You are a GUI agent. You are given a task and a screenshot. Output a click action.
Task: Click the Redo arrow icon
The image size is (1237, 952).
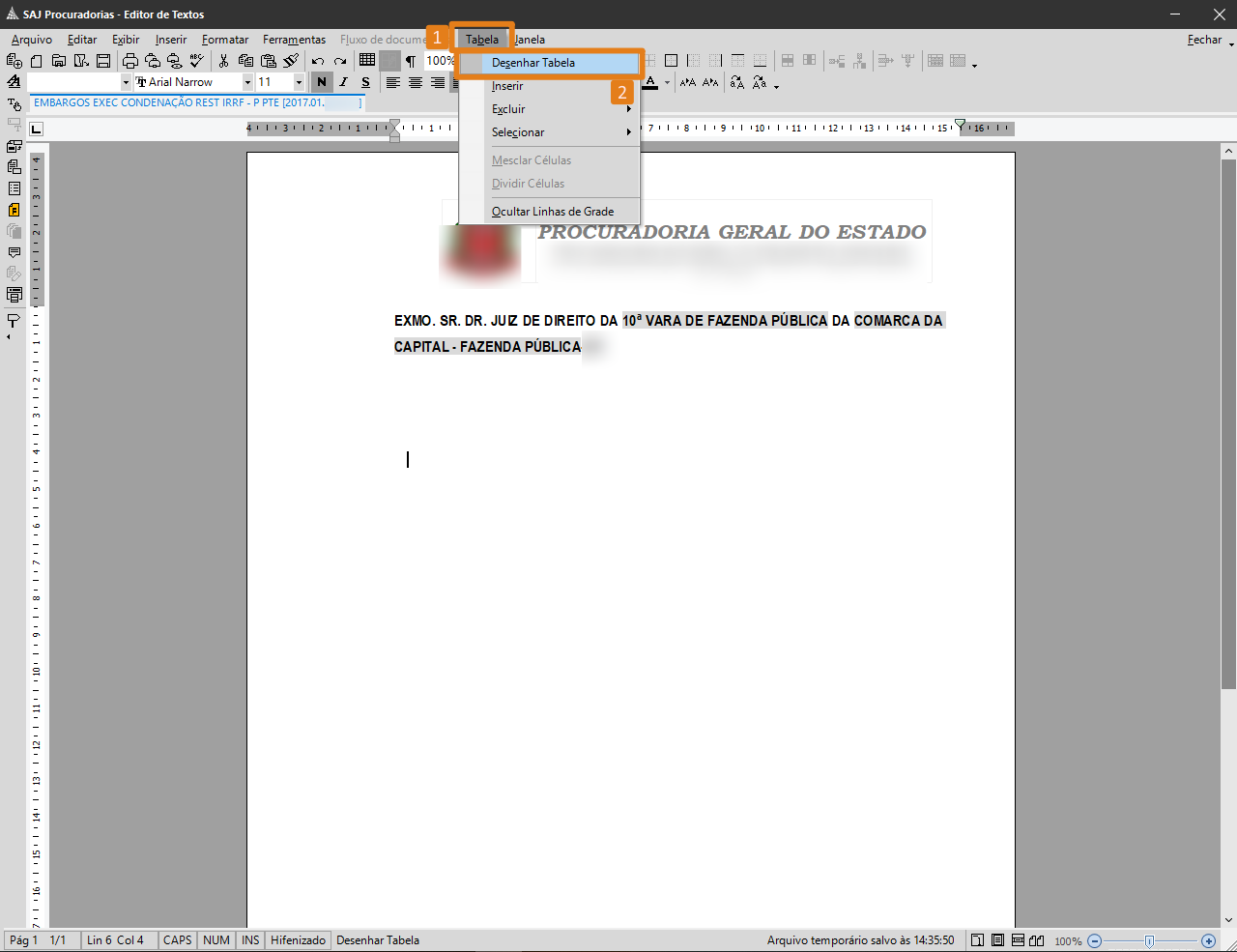tap(340, 61)
